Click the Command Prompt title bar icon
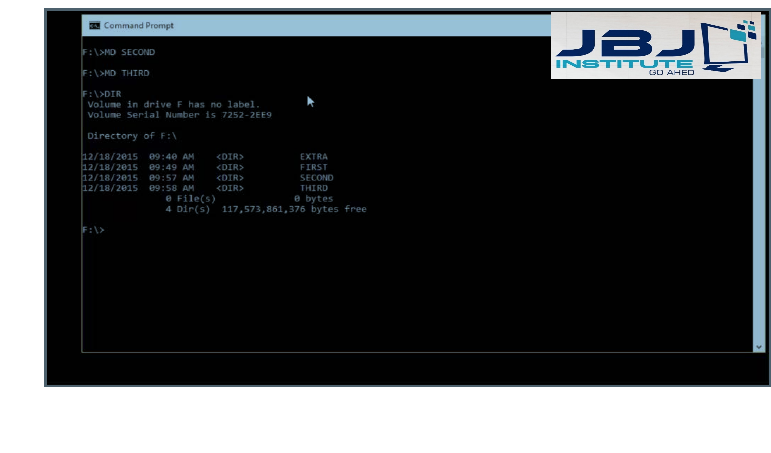Screen dimensions: 771x453 [x=94, y=26]
